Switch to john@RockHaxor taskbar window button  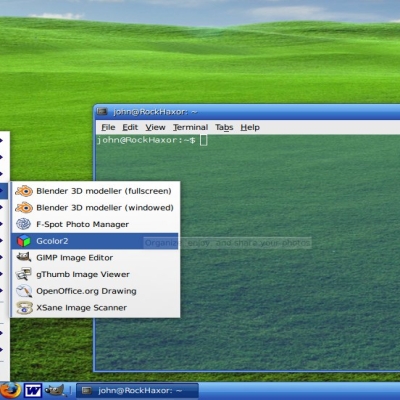137,390
